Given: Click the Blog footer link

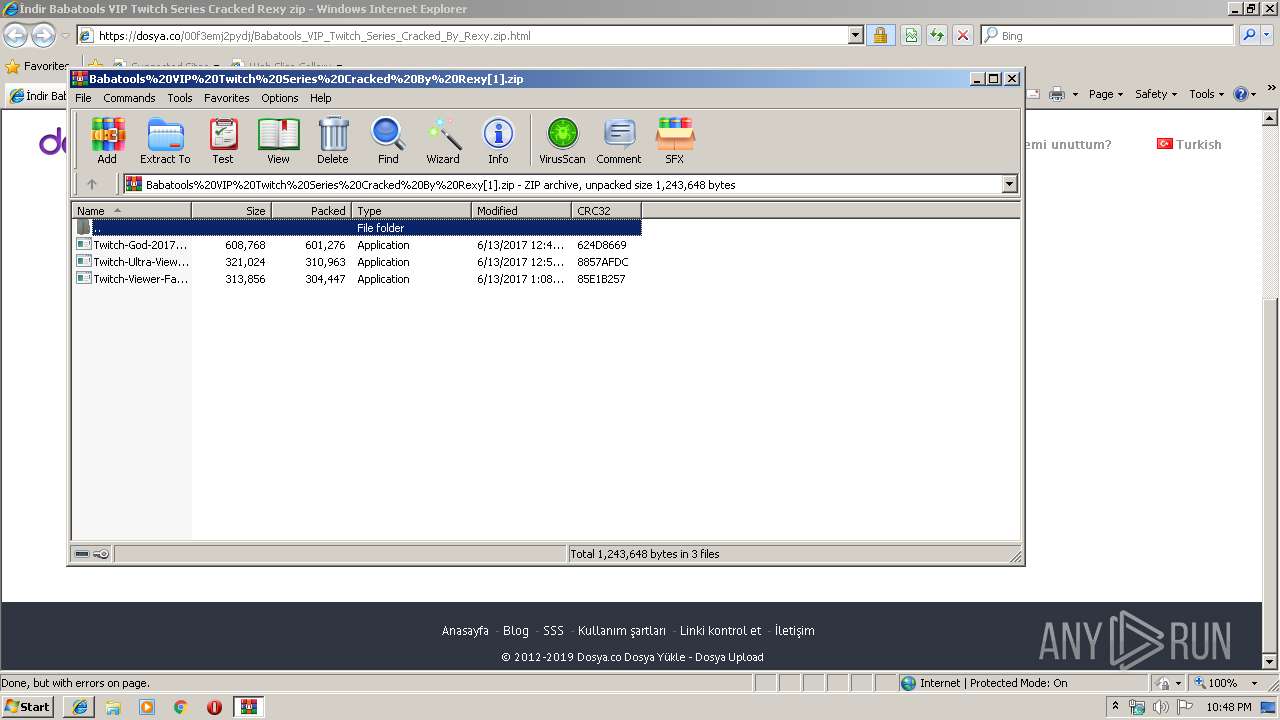Looking at the screenshot, I should tap(516, 631).
